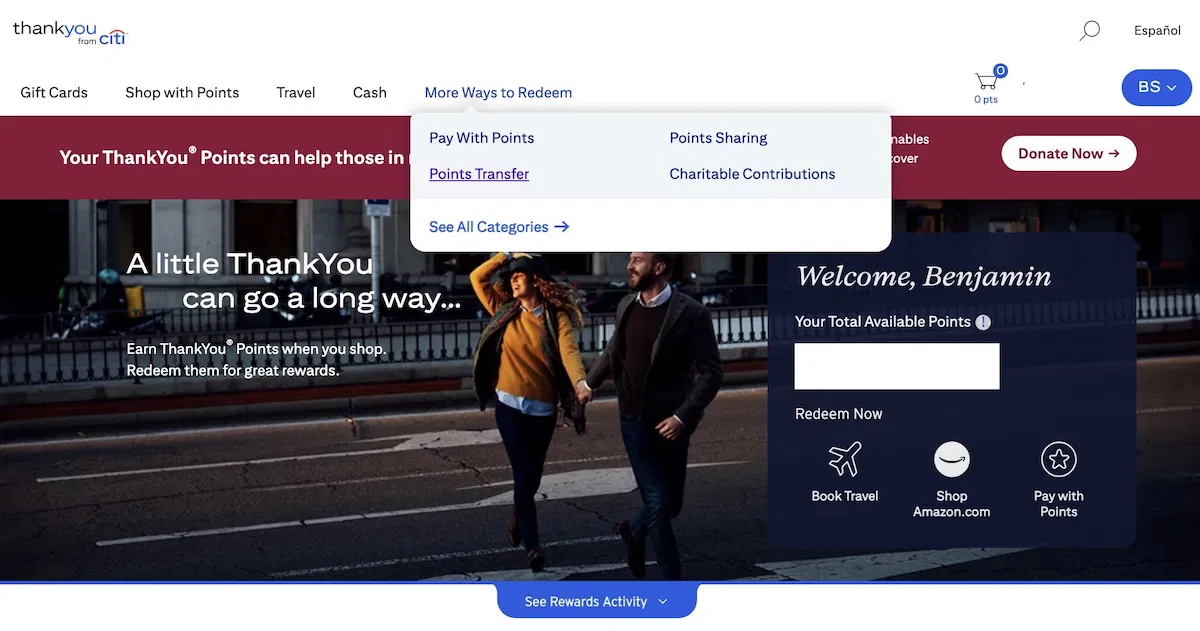The image size is (1200, 631).
Task: Open the shopping cart icon
Action: (987, 82)
